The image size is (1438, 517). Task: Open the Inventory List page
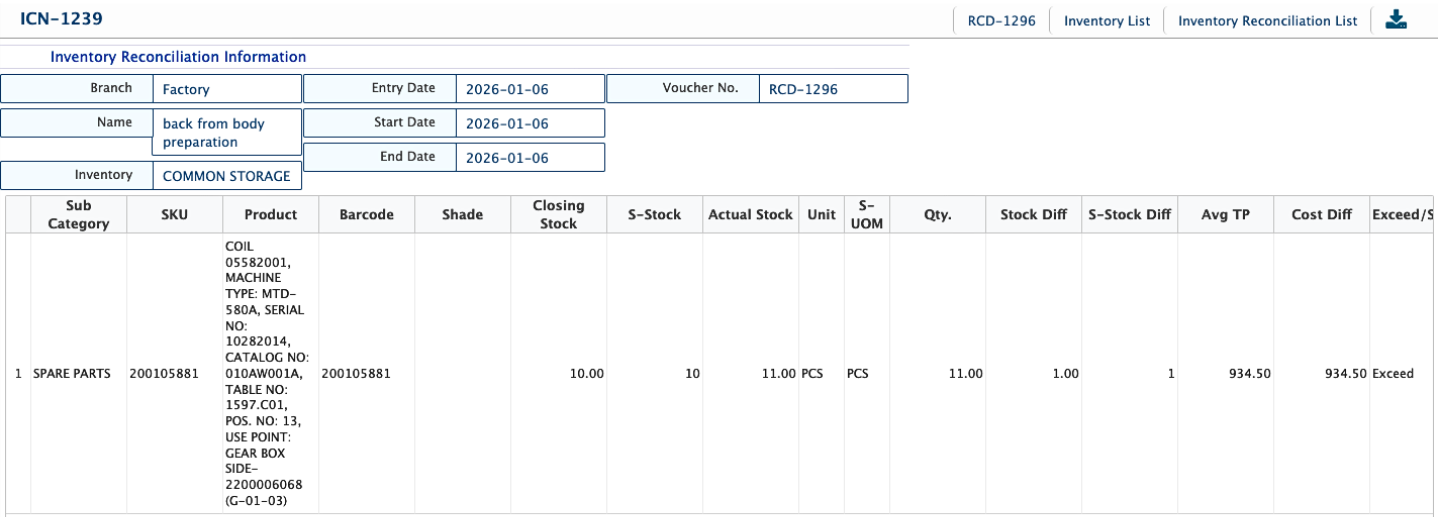(1106, 21)
